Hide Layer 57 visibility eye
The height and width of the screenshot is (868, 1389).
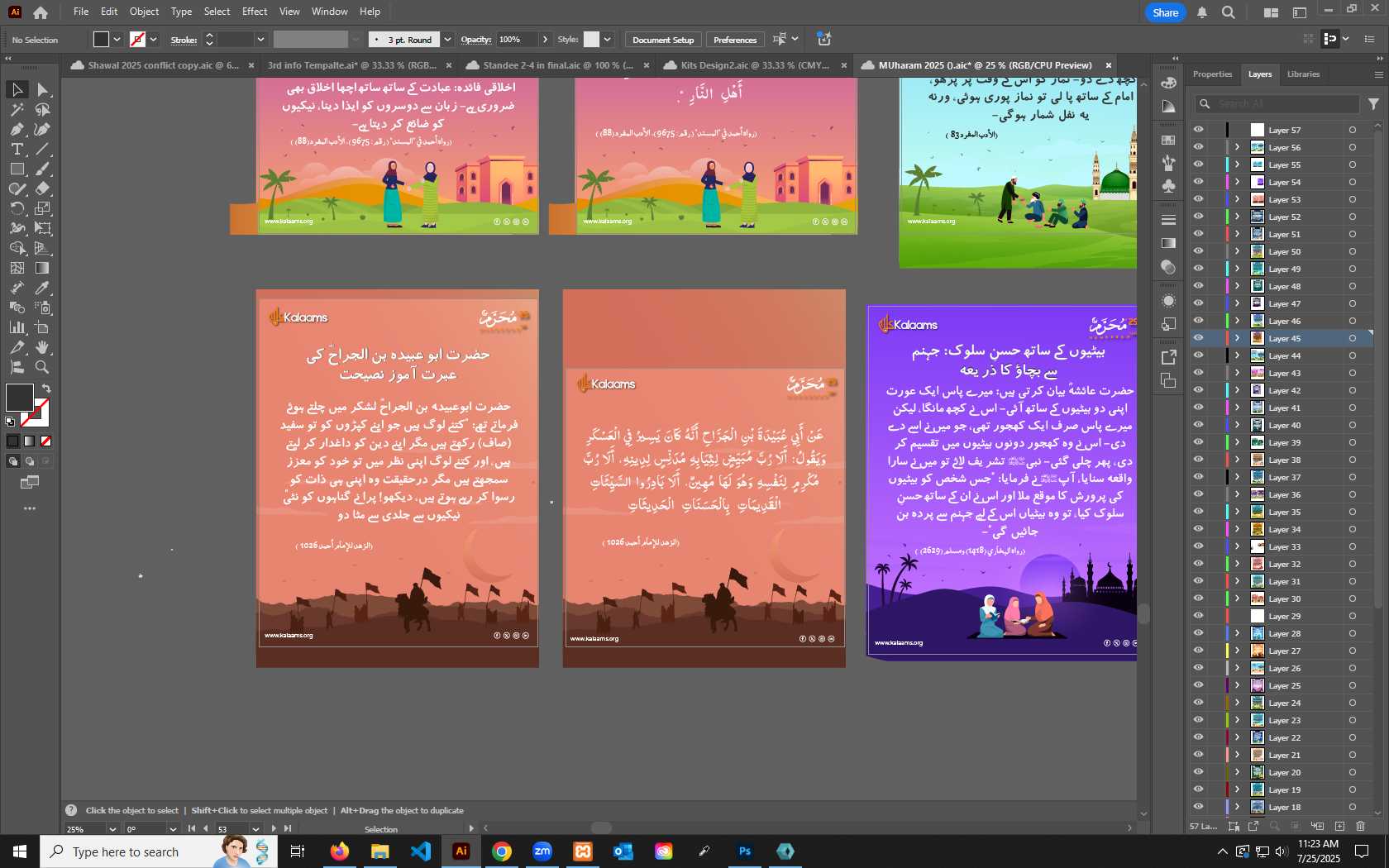point(1198,130)
